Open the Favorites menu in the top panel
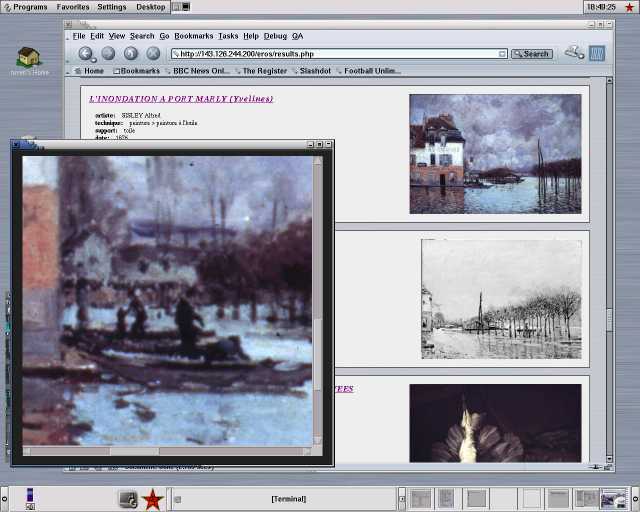This screenshot has width=640, height=512. point(73,7)
